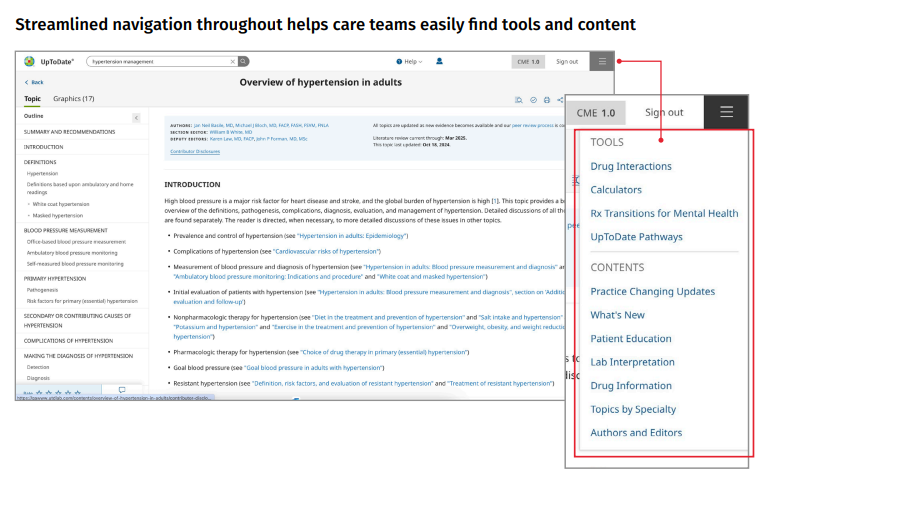The width and height of the screenshot is (904, 523).
Task: Click the print icon in the topic toolbar
Action: [x=547, y=100]
